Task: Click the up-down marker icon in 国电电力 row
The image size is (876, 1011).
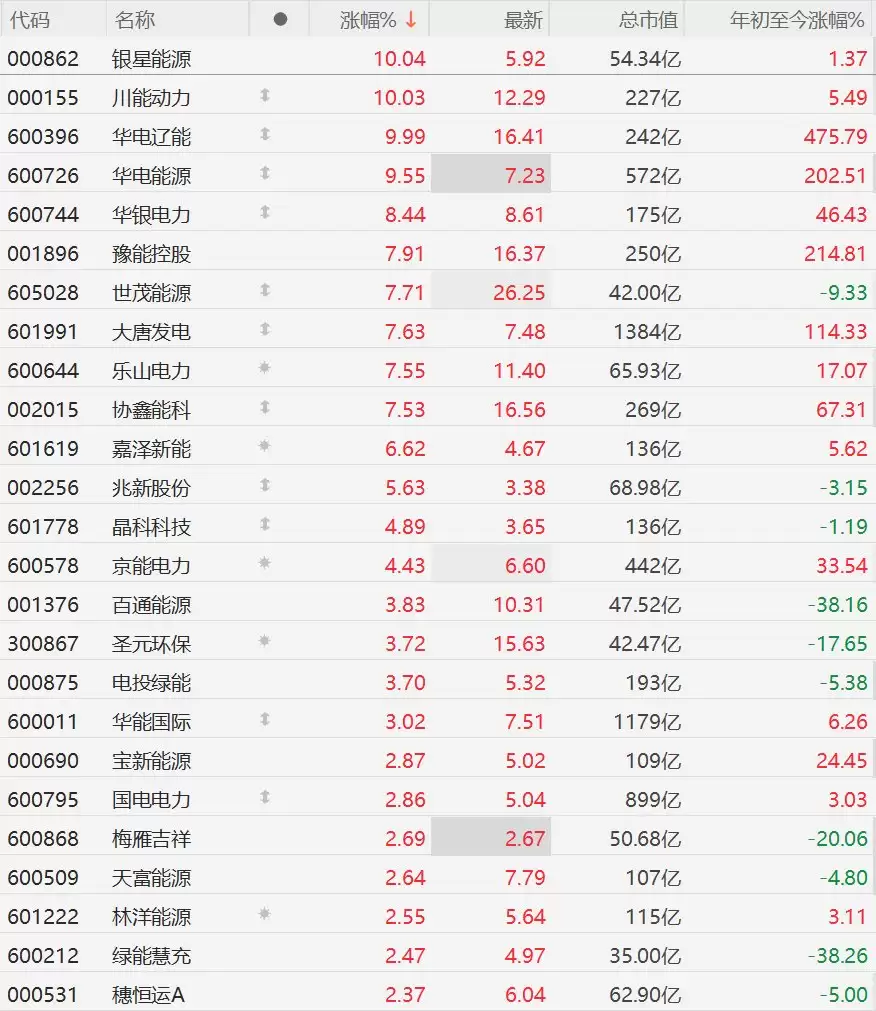Action: pyautogui.click(x=265, y=797)
